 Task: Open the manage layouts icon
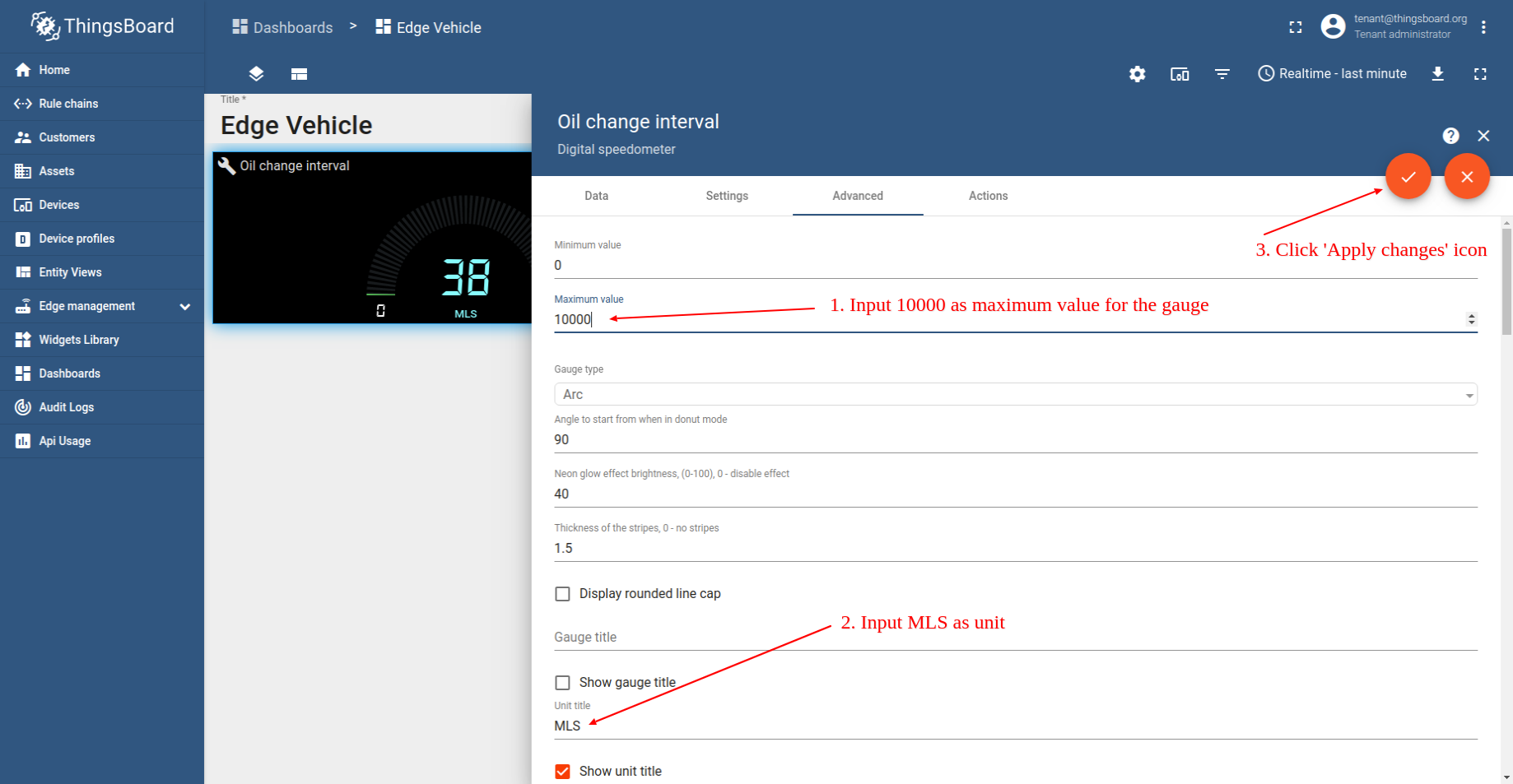(299, 74)
